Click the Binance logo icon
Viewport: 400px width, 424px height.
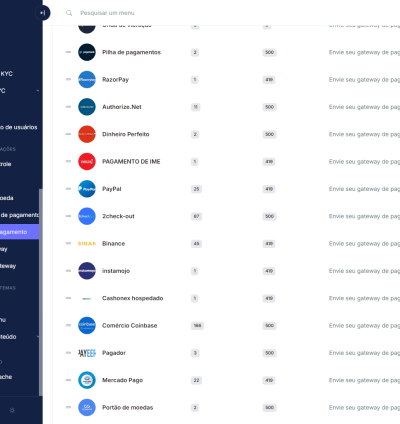point(87,244)
